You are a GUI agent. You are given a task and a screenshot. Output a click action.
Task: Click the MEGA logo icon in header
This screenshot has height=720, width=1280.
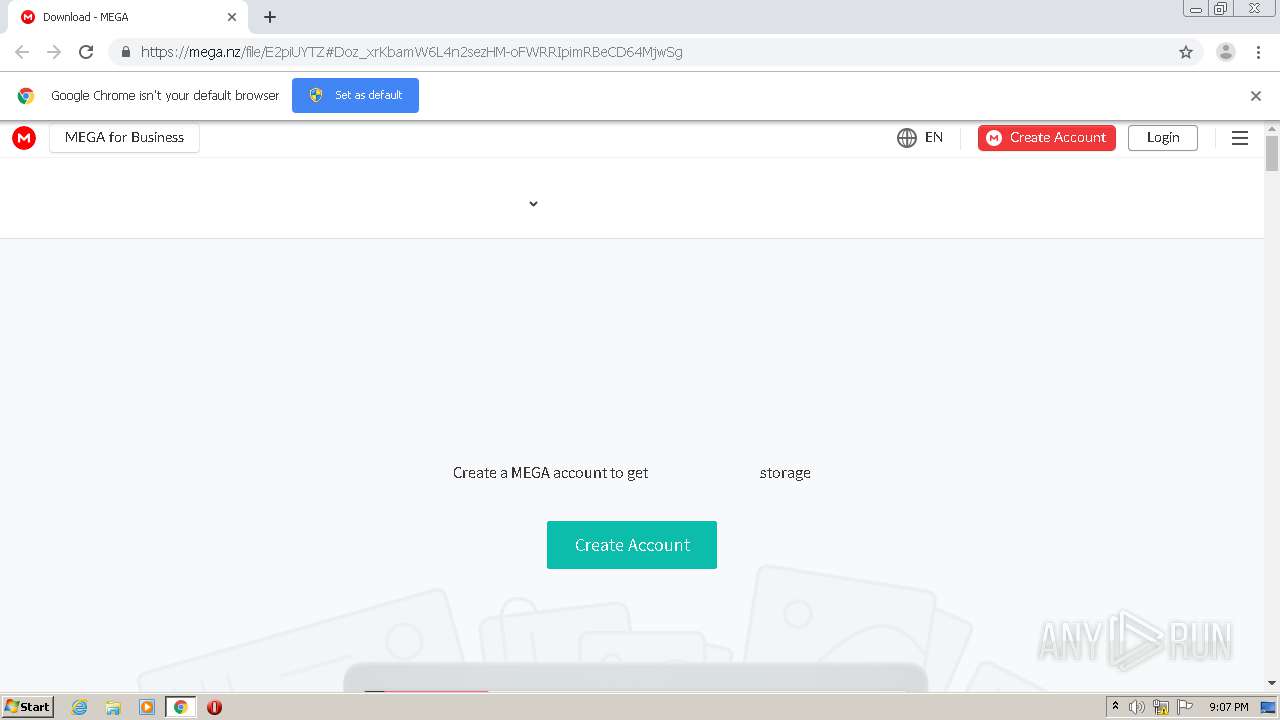click(24, 138)
